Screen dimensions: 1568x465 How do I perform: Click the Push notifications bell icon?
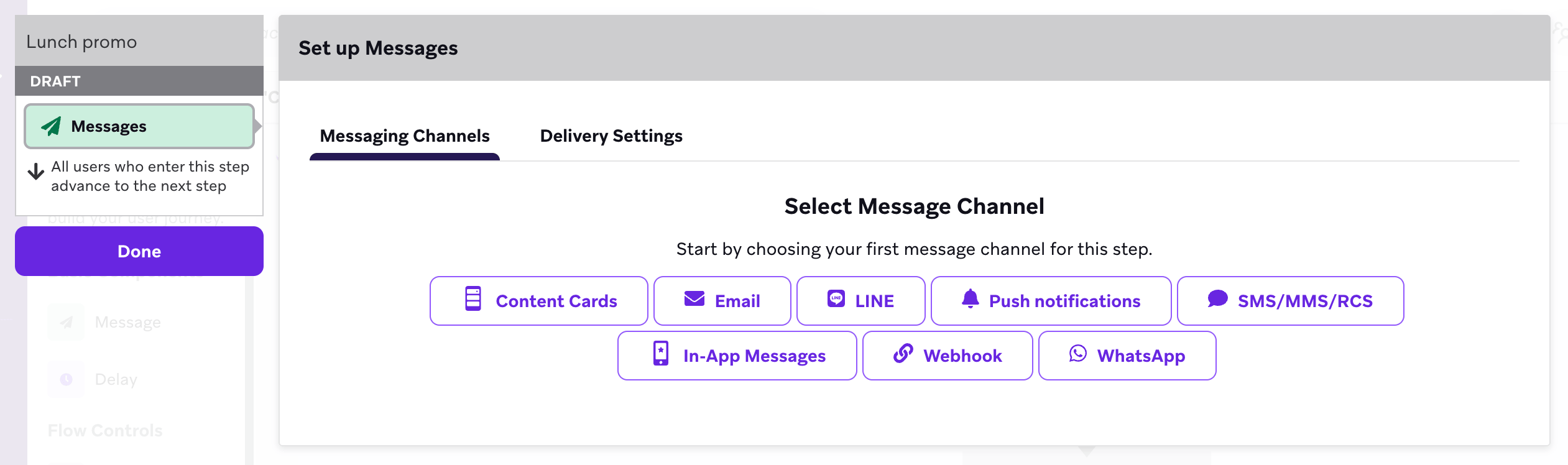[970, 299]
